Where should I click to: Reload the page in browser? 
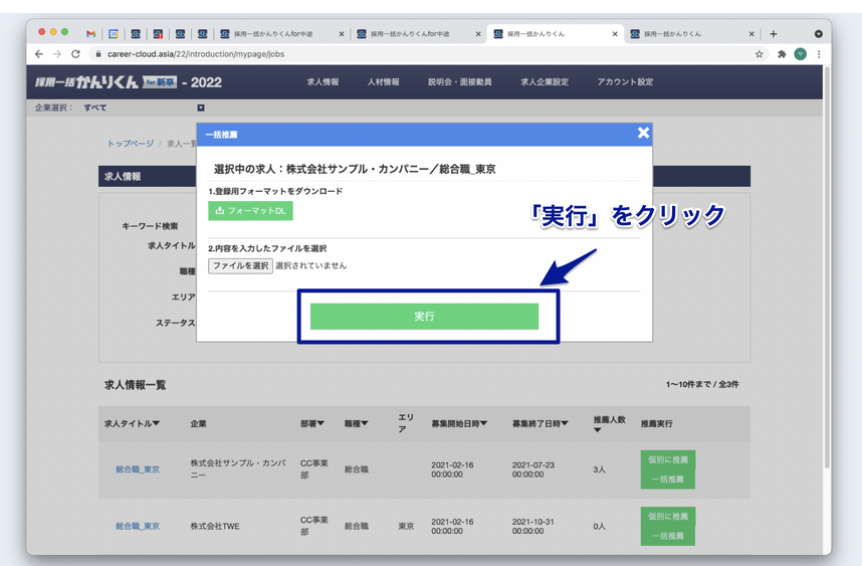pos(76,54)
